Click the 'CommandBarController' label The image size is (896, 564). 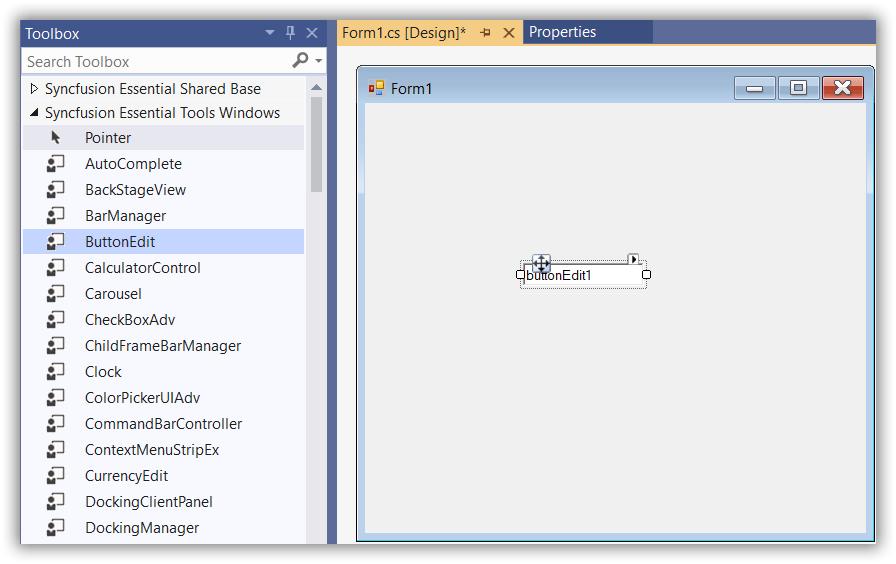pos(163,424)
